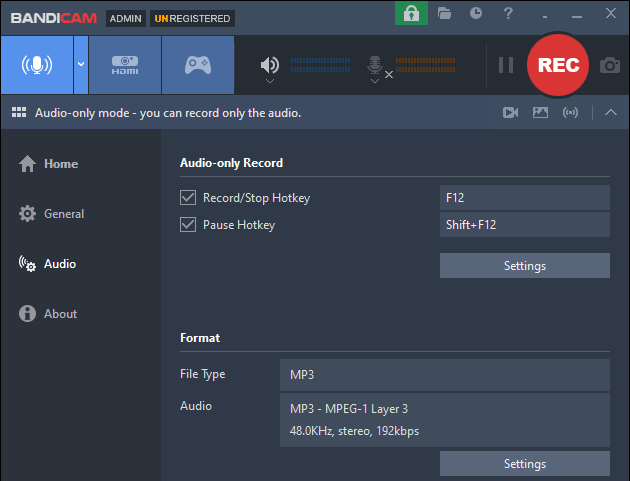Click the MP3 - MPEG-1 Layer 3 audio info box
Image resolution: width=630 pixels, height=481 pixels.
pos(445,420)
